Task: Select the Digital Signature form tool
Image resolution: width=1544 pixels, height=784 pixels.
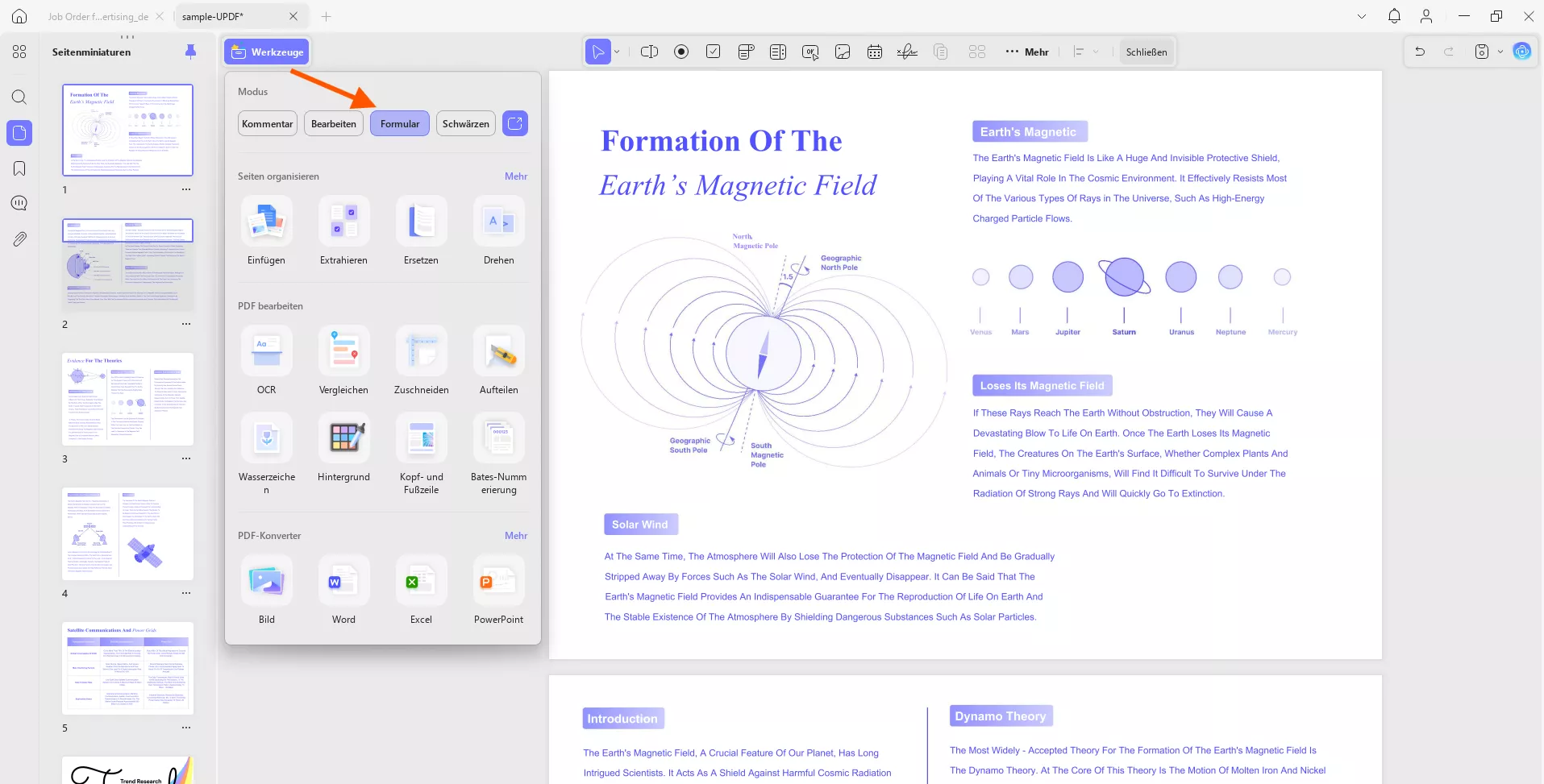Action: coord(907,52)
